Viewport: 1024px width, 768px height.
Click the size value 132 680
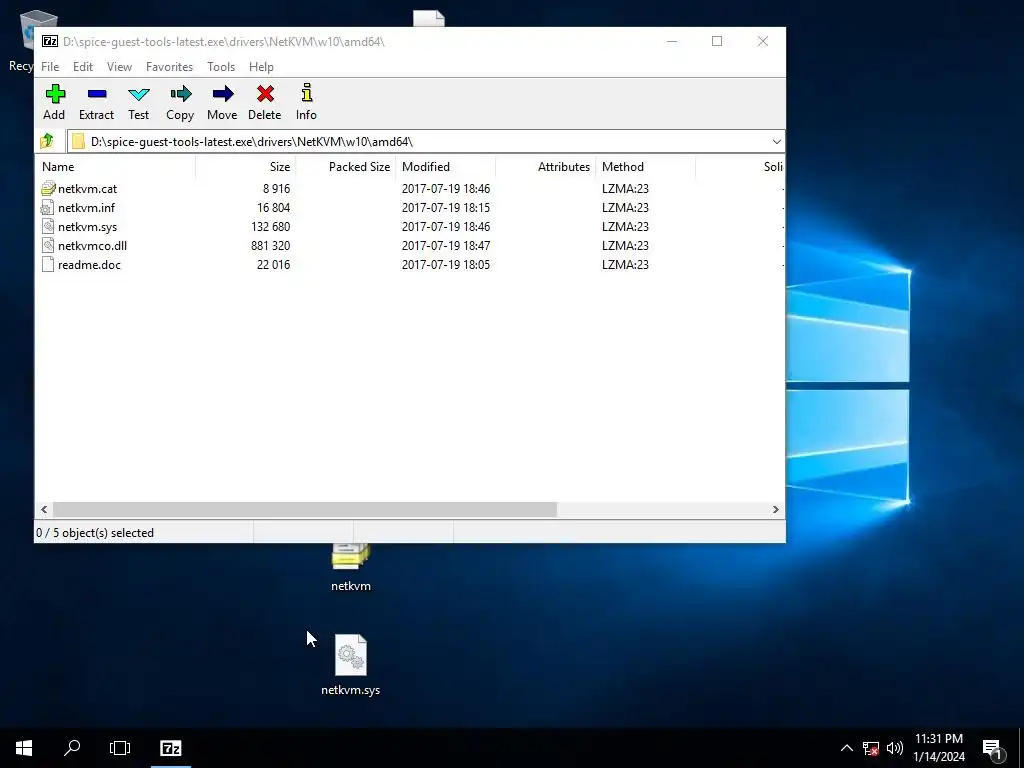270,227
